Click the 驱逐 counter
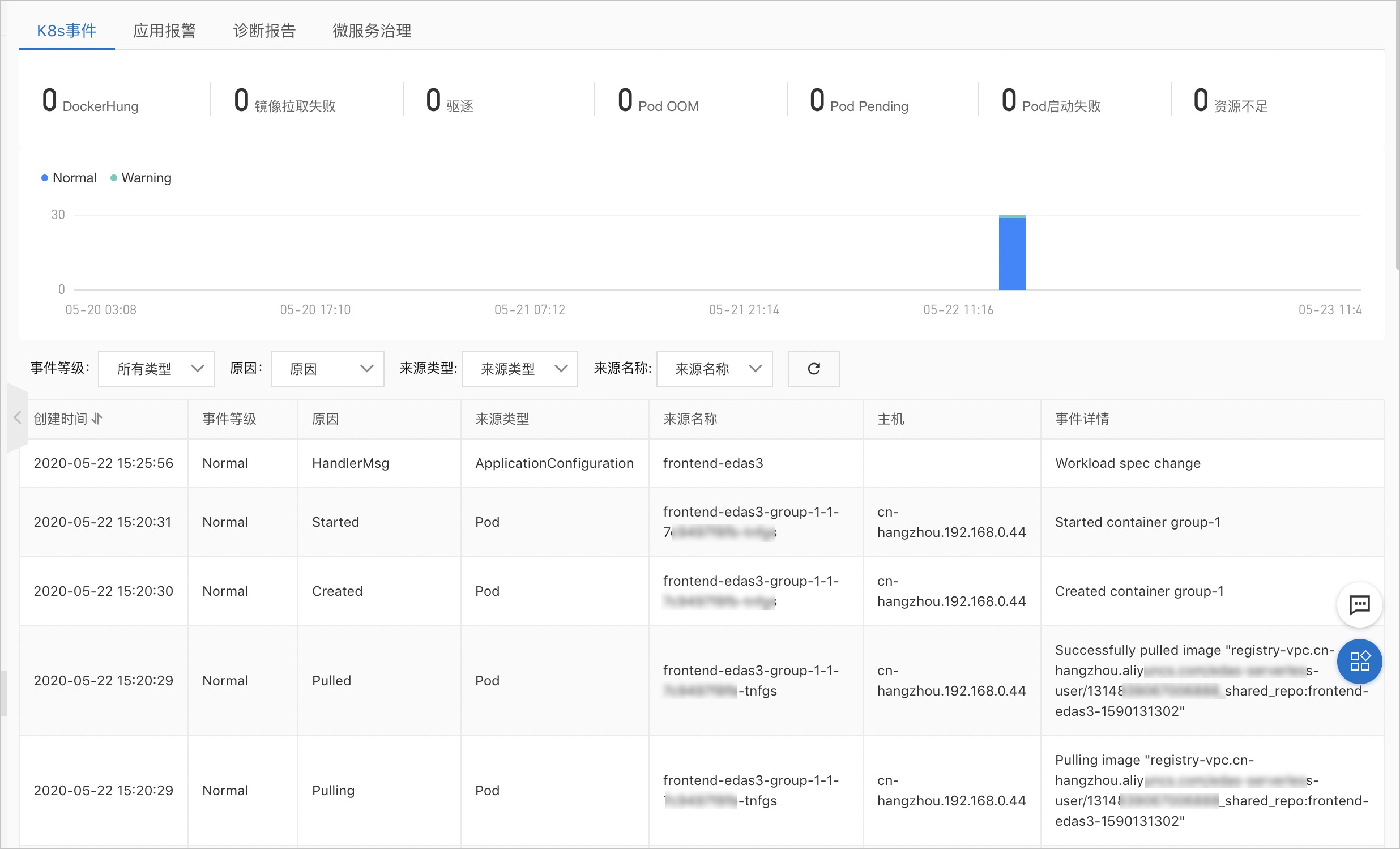 coord(450,101)
